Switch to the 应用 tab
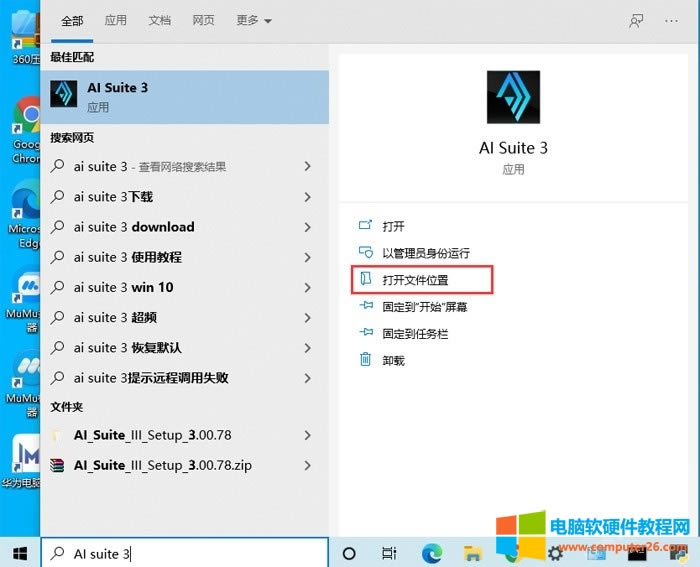Viewport: 700px width, 567px height. [116, 21]
